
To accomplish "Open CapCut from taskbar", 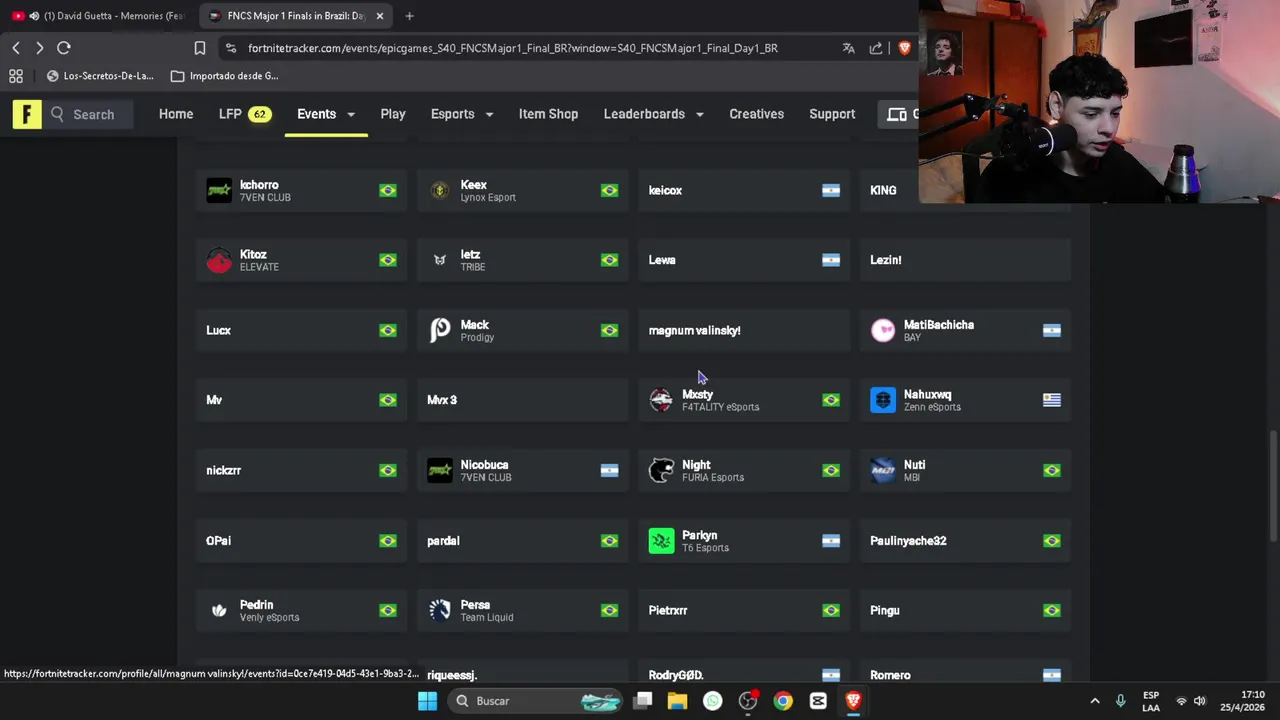I will [818, 701].
